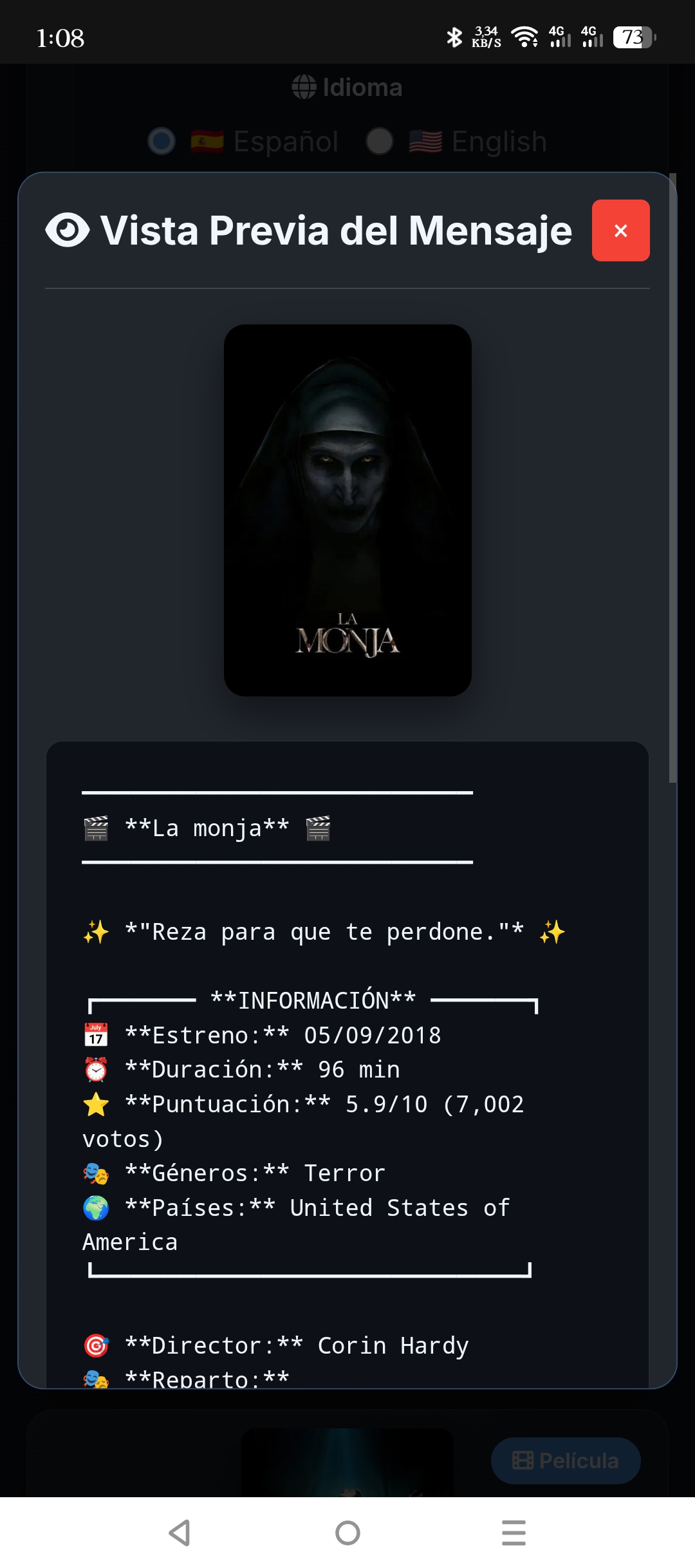Close the Vista Previa del Mensaje dialog
The height and width of the screenshot is (1568, 695).
pos(620,230)
